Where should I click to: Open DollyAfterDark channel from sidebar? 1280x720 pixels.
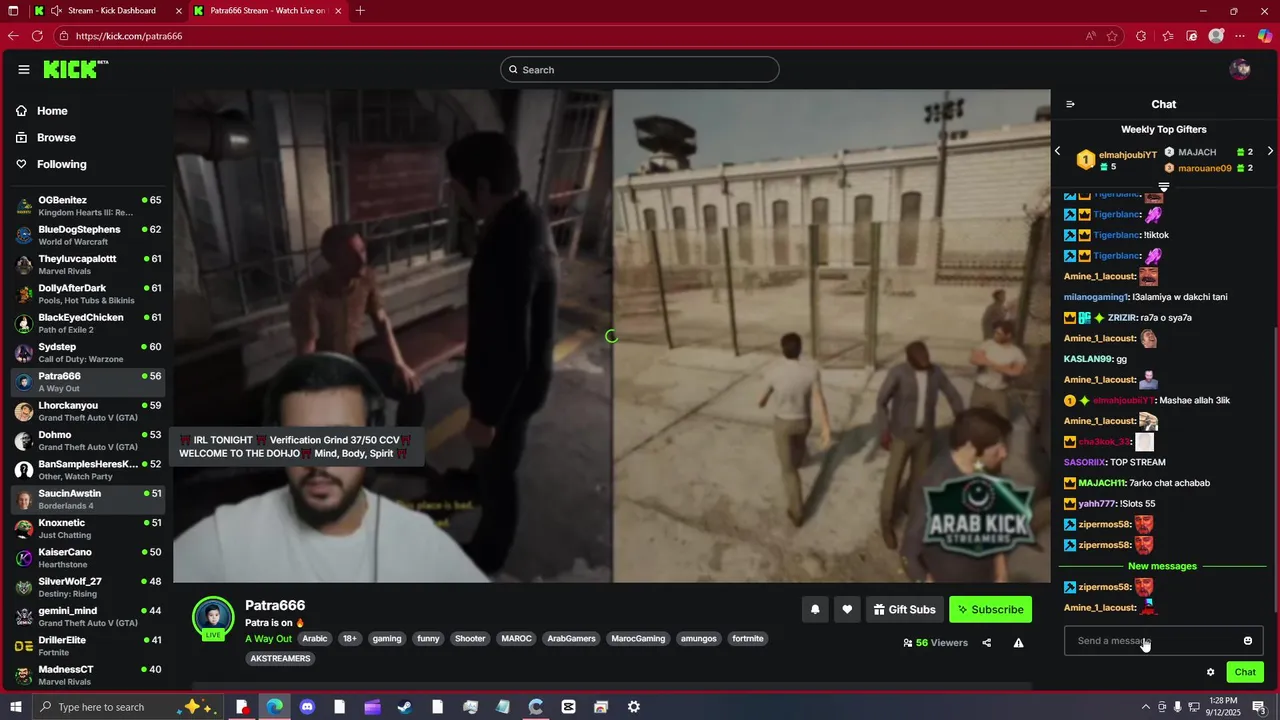pyautogui.click(x=88, y=294)
